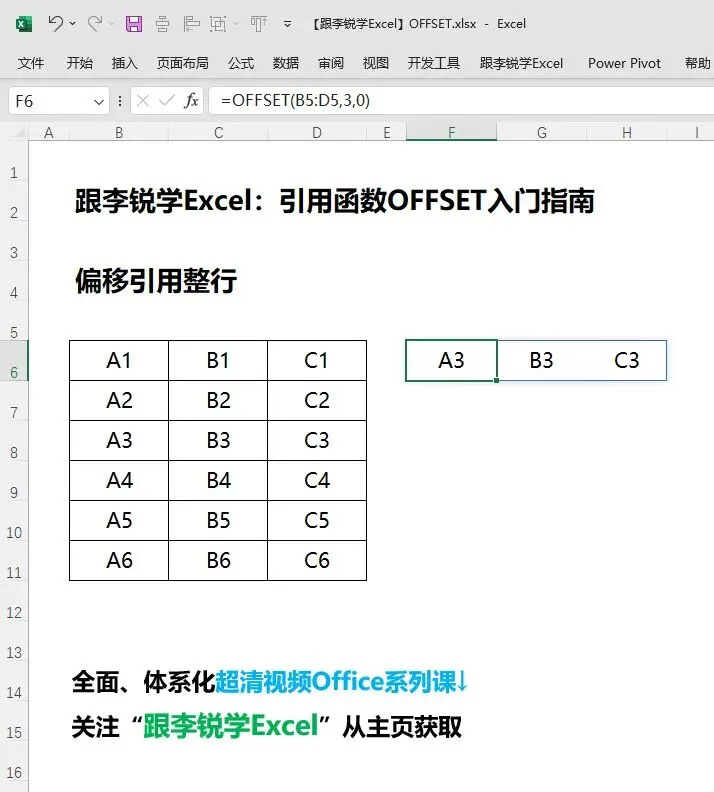Switch to the 插入 ribbon tab
This screenshot has height=792, width=714.
[125, 63]
